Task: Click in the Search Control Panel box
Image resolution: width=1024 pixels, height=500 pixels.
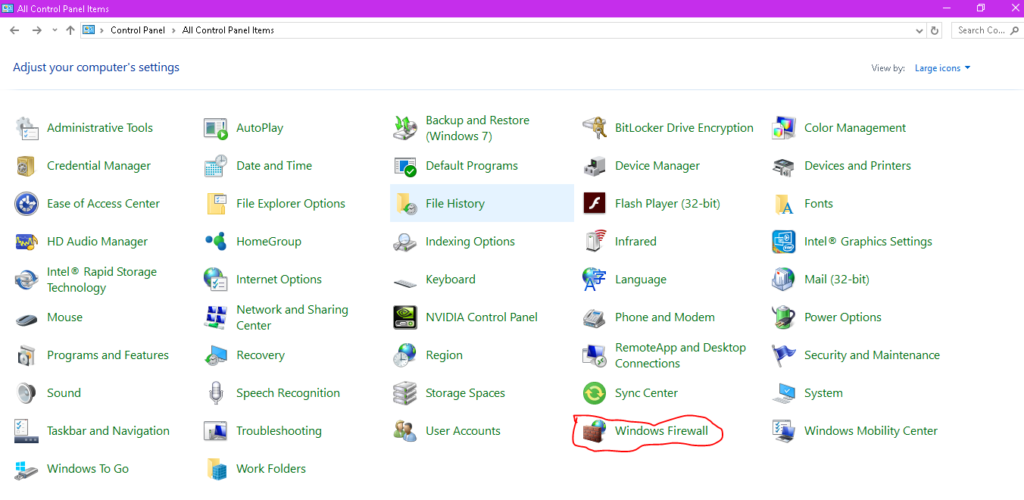Action: click(987, 31)
